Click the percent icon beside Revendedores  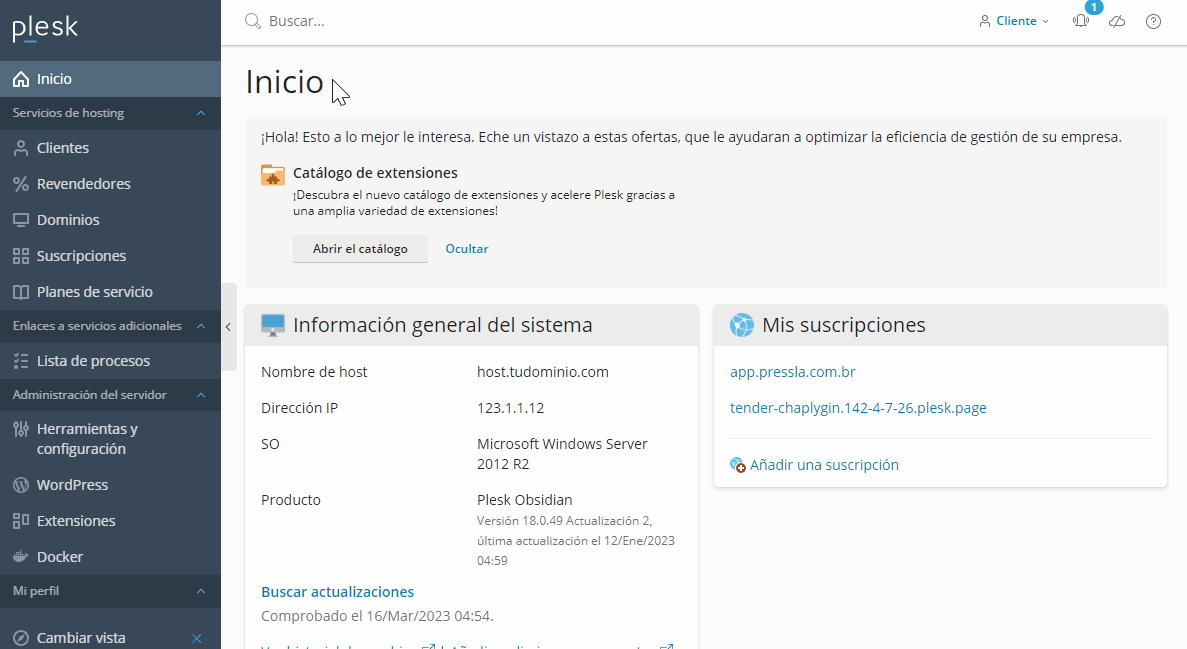pyautogui.click(x=21, y=184)
